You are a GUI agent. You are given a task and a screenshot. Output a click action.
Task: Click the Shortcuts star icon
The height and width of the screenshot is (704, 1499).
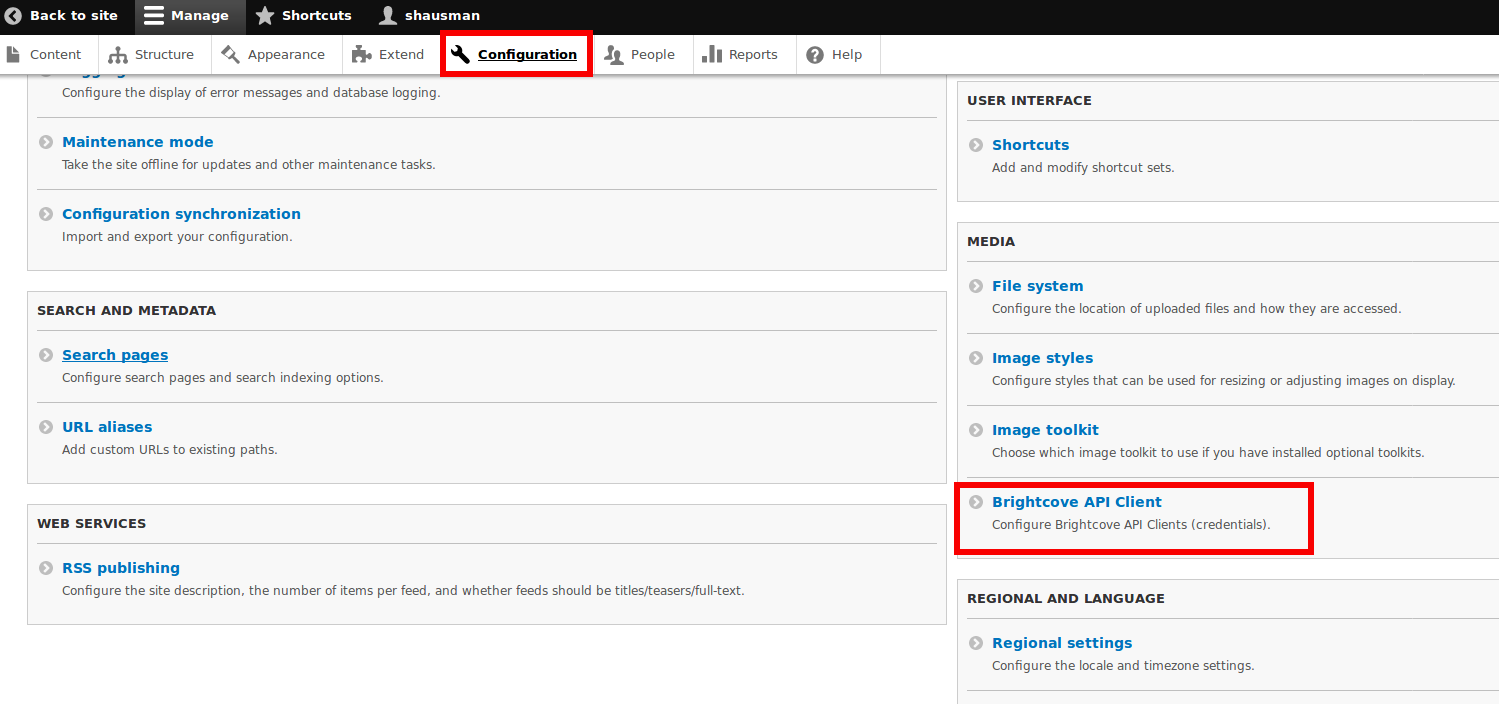(264, 15)
